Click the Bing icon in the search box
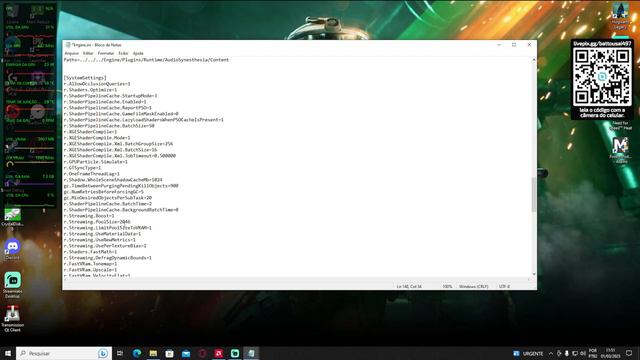 pos(103,353)
